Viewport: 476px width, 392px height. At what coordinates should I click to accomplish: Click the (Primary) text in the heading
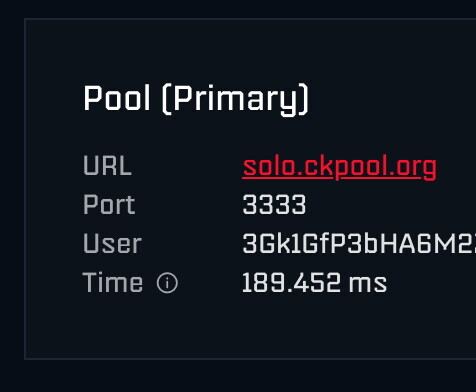[236, 99]
